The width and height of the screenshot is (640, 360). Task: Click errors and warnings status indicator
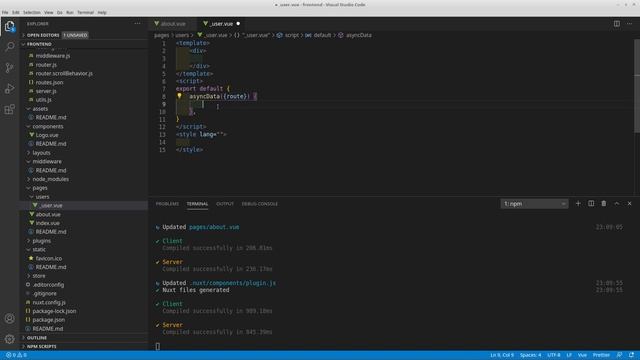(16, 355)
